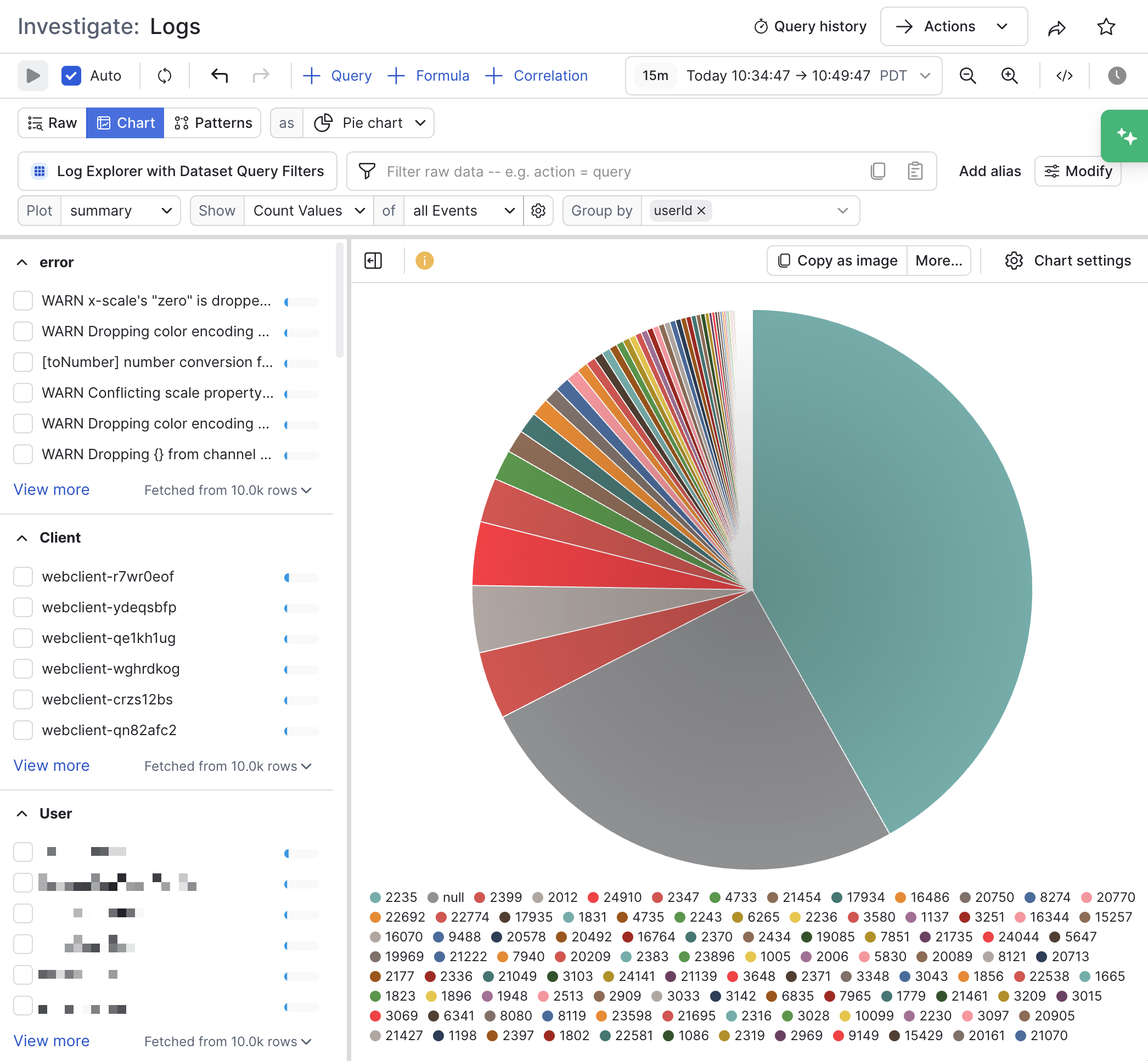The width and height of the screenshot is (1148, 1061).
Task: Switch to the Patterns tab
Action: click(x=212, y=123)
